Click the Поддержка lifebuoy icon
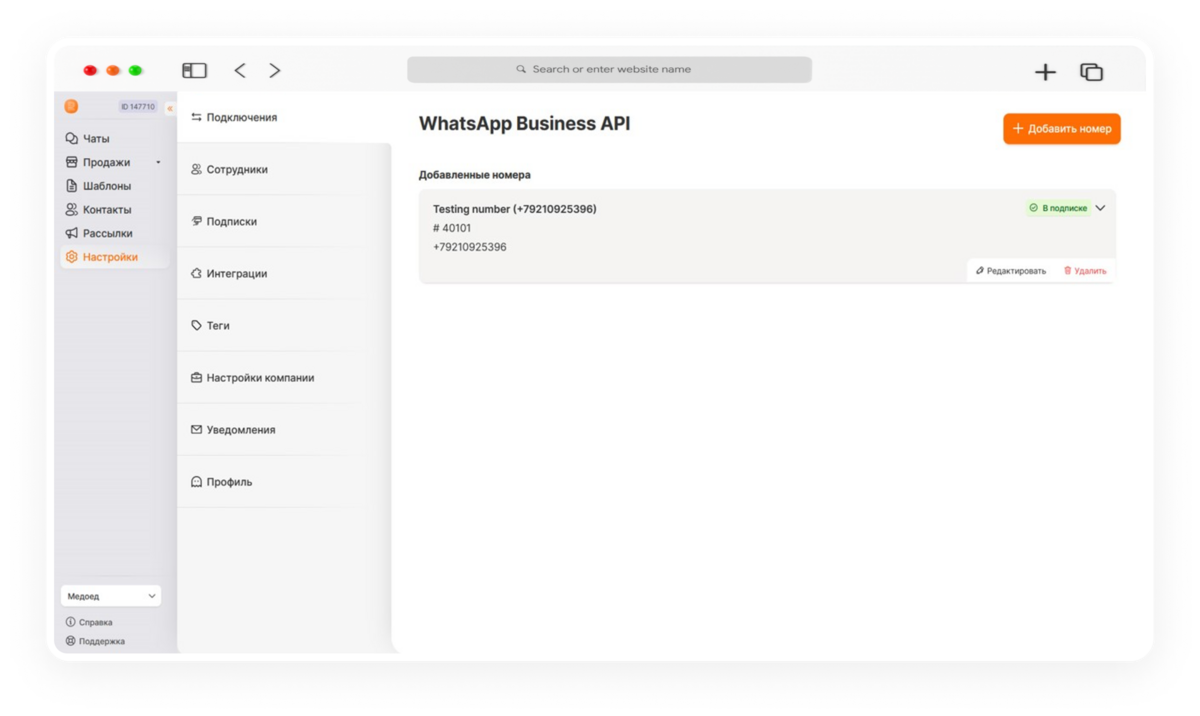This screenshot has height=716, width=1200. pos(70,641)
